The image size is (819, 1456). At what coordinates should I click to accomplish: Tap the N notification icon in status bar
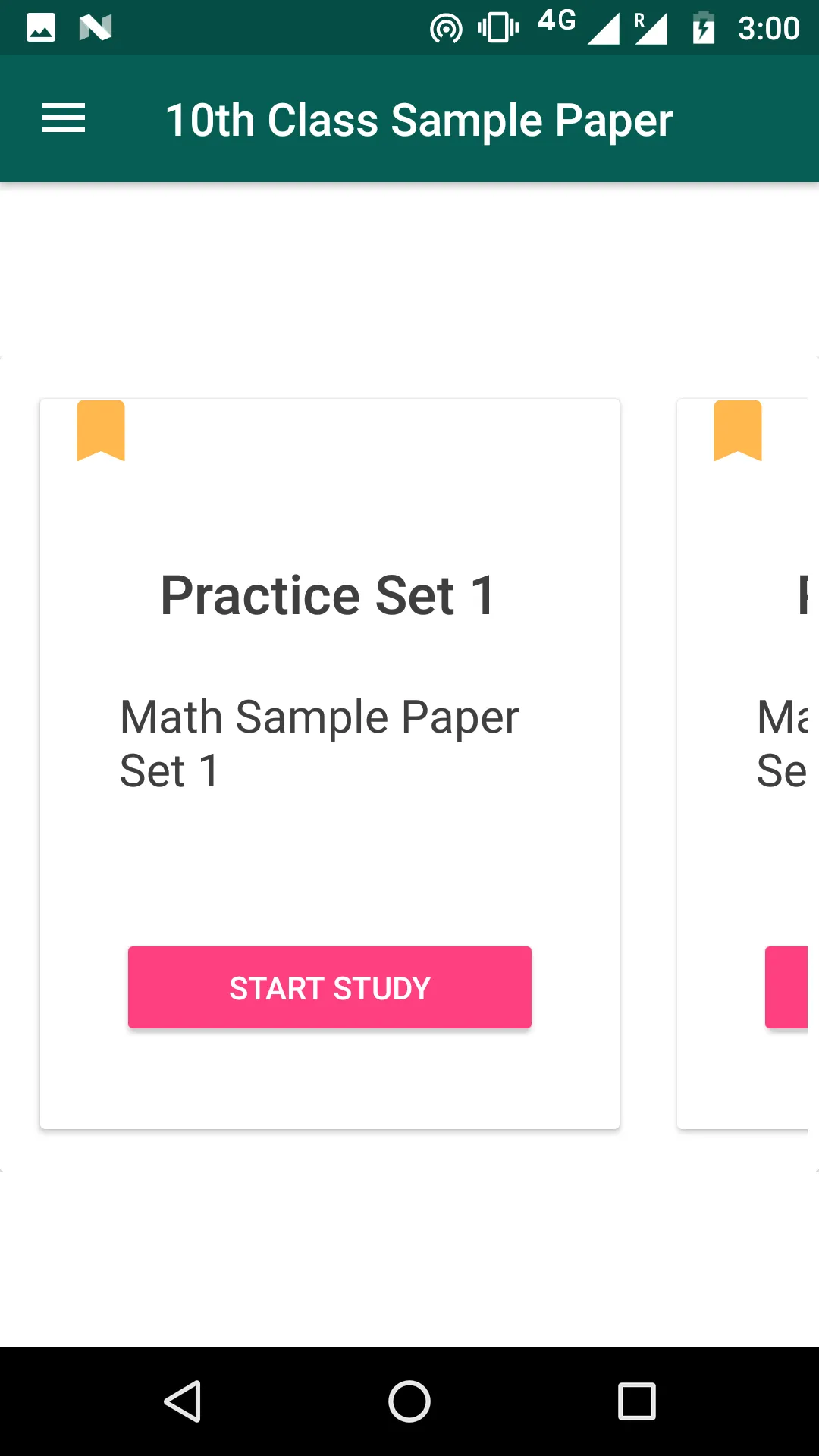(96, 28)
